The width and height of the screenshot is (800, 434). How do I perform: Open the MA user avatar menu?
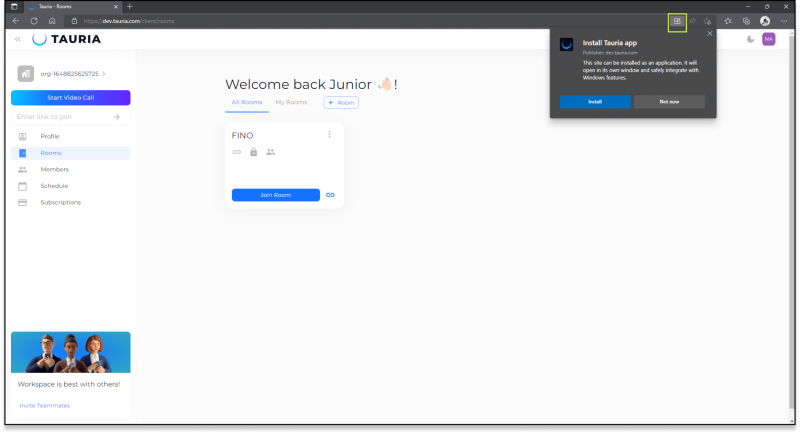769,39
